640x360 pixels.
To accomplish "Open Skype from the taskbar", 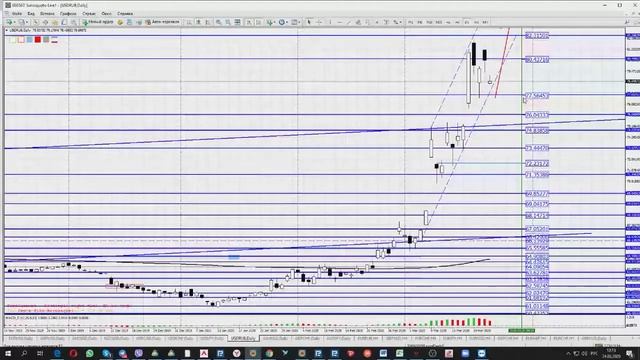I will point(106,353).
